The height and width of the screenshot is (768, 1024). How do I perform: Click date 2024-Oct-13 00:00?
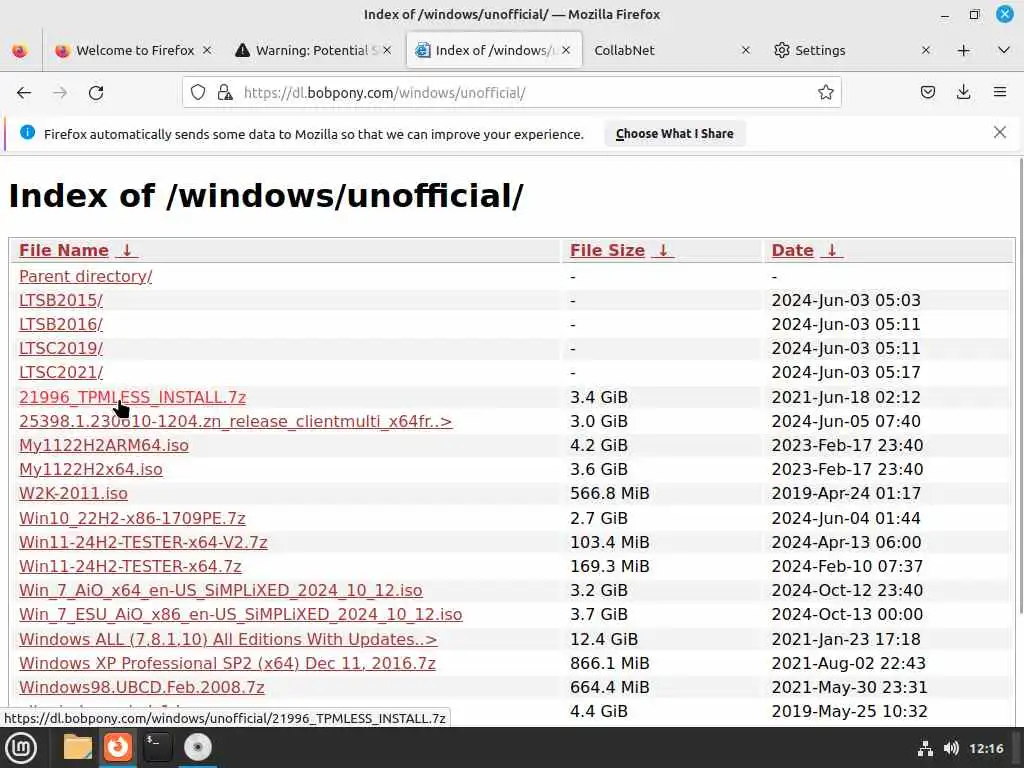(x=847, y=615)
